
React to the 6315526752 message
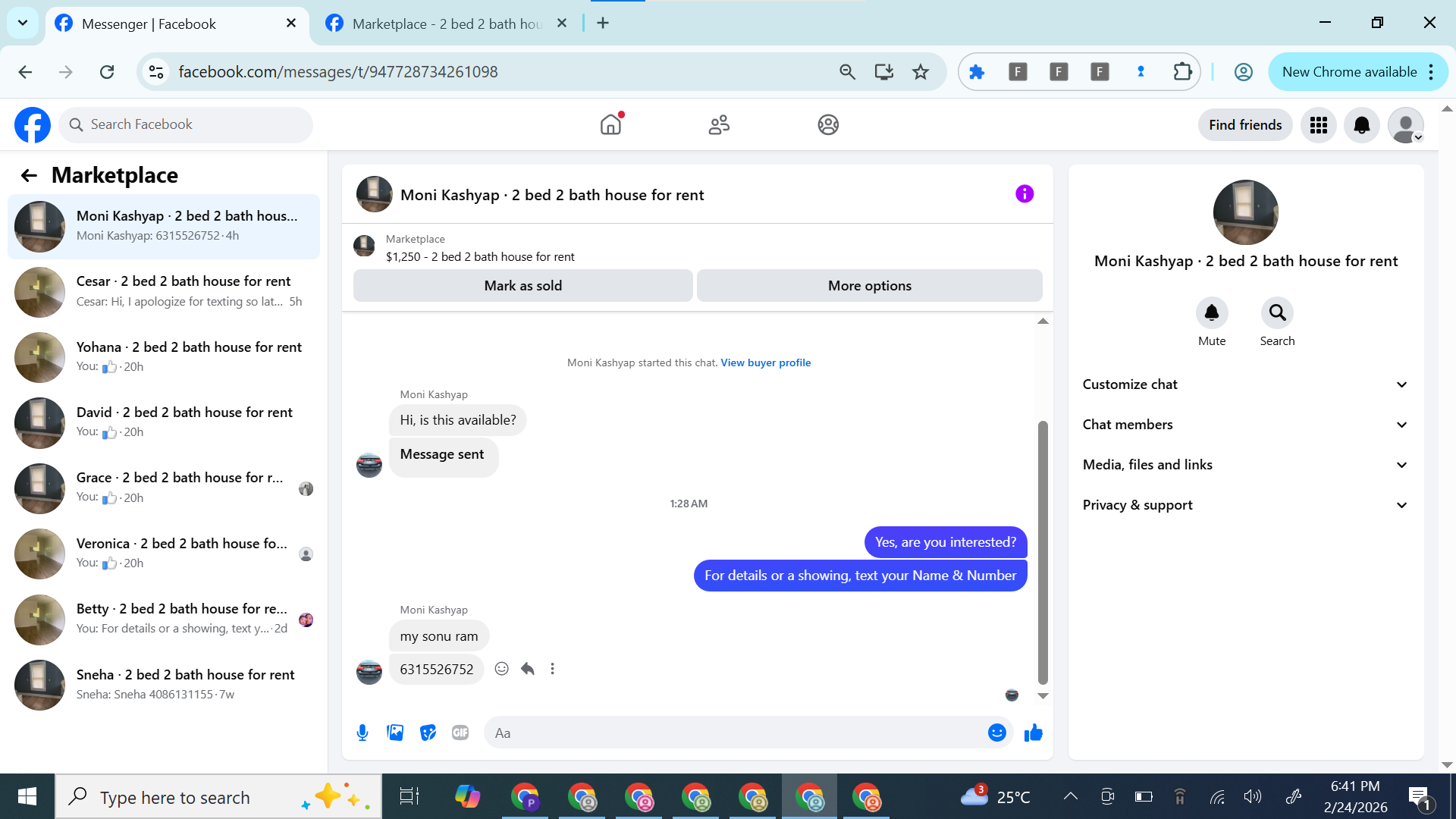tap(501, 669)
